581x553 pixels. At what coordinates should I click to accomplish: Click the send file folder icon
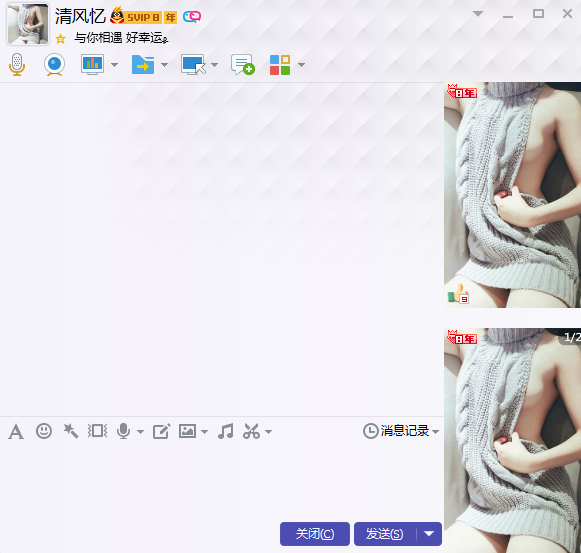(143, 64)
